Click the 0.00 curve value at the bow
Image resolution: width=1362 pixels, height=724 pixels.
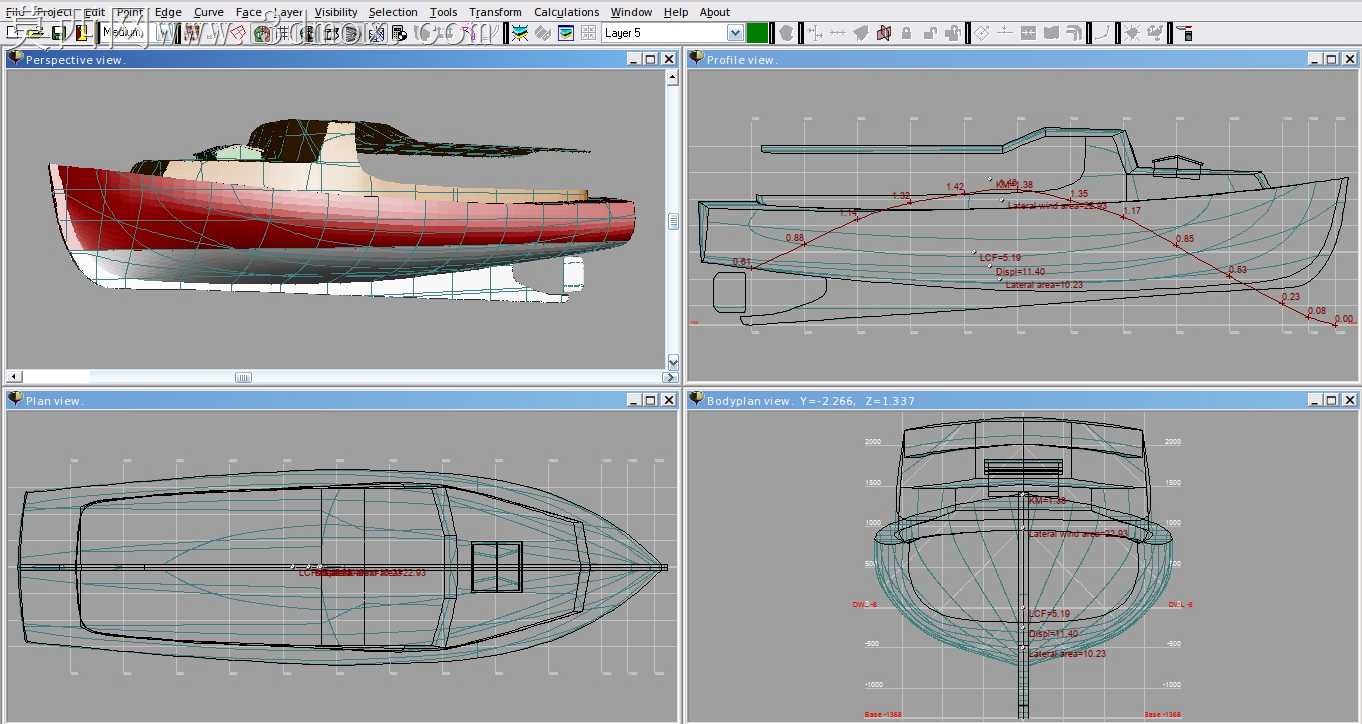click(1344, 320)
